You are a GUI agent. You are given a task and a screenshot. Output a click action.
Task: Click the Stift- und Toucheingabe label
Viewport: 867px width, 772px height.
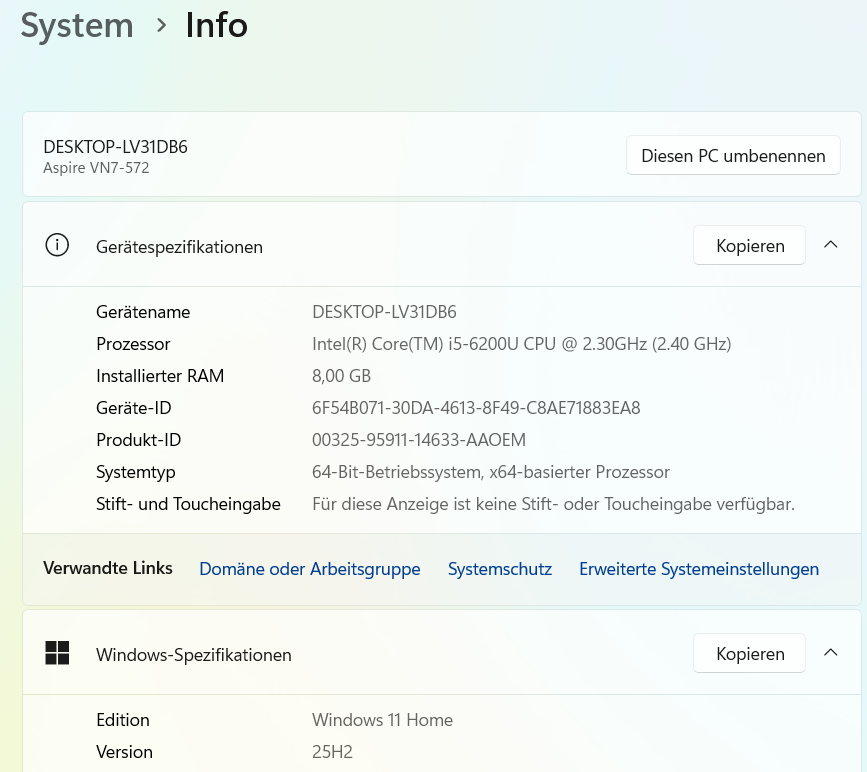point(189,504)
